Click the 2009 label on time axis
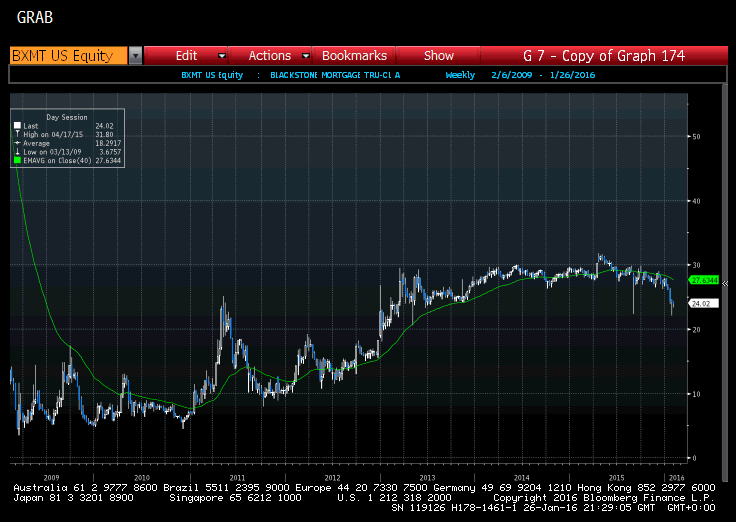Screen dimensions: 736x522 click(52, 478)
